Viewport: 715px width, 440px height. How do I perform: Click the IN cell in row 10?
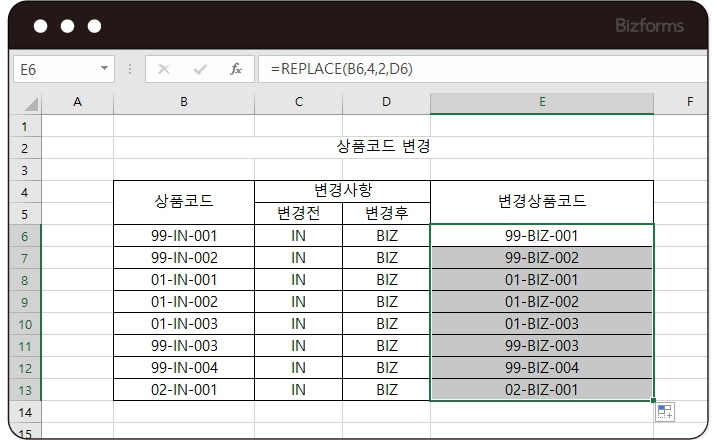299,324
